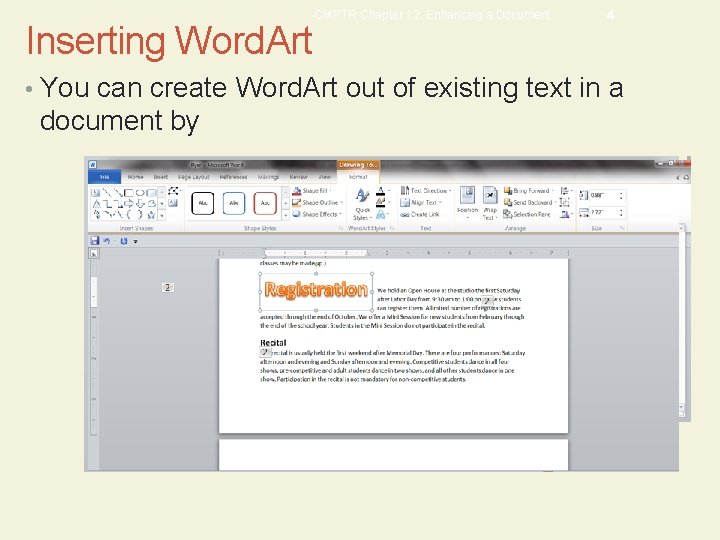This screenshot has height=540, width=720.
Task: Expand the Shape Fill dropdown
Action: click(x=319, y=190)
